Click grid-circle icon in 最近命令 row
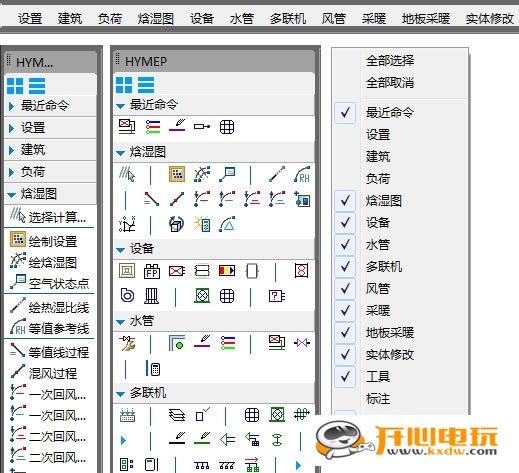The image size is (519, 473). click(227, 127)
